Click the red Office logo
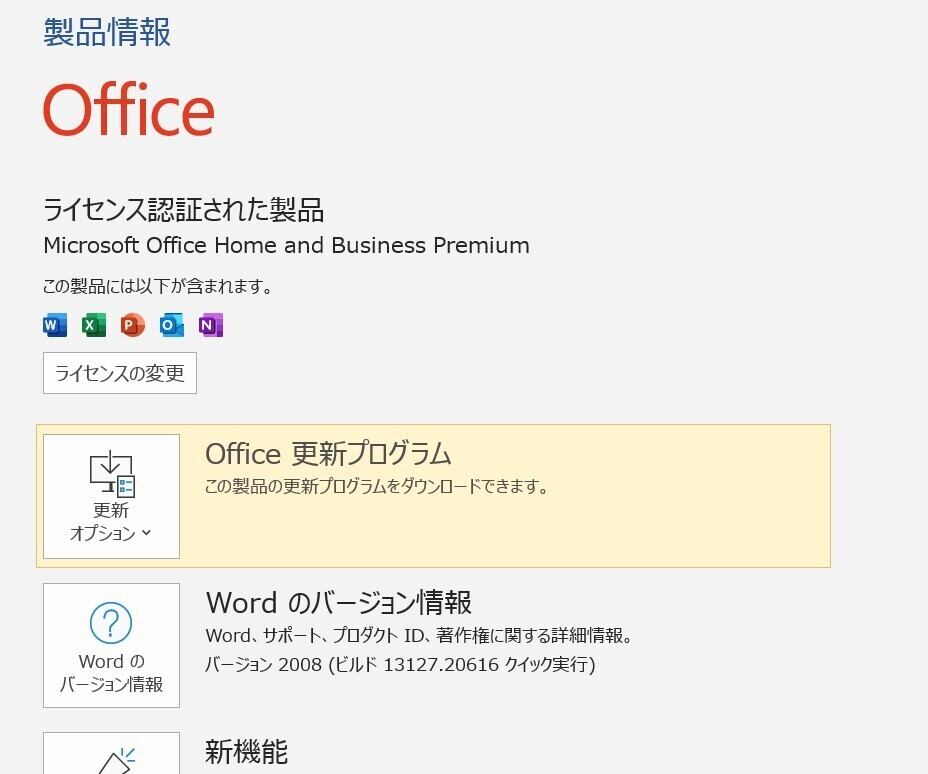Viewport: 928px width, 774px height. coord(129,109)
